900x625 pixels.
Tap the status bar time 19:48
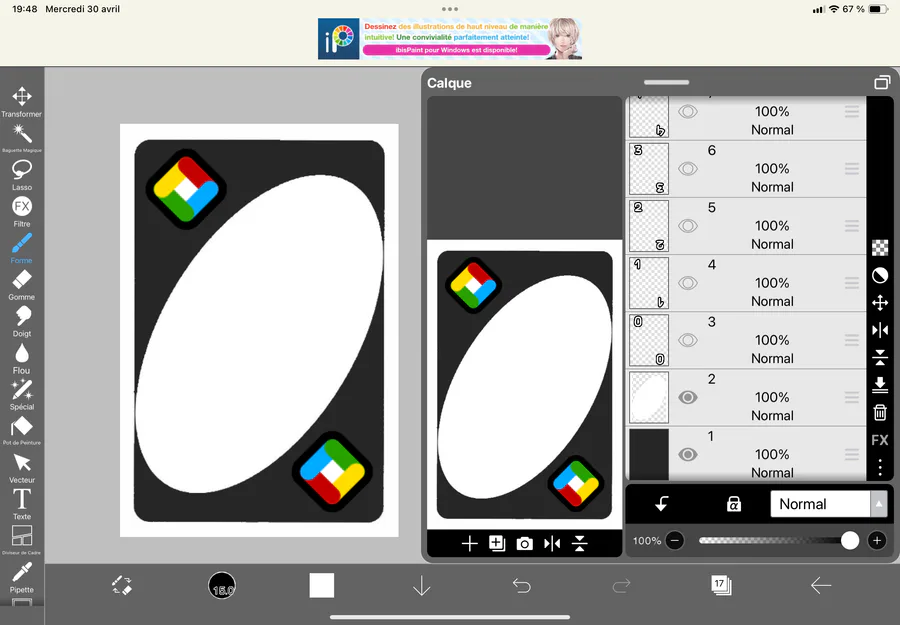pyautogui.click(x=25, y=9)
